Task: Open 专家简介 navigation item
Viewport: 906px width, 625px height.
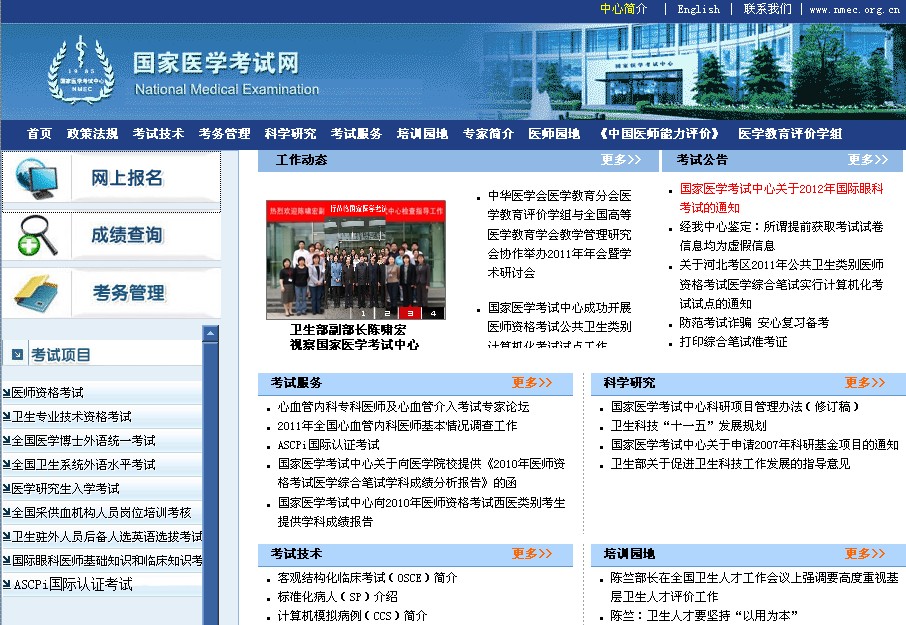Action: click(488, 134)
